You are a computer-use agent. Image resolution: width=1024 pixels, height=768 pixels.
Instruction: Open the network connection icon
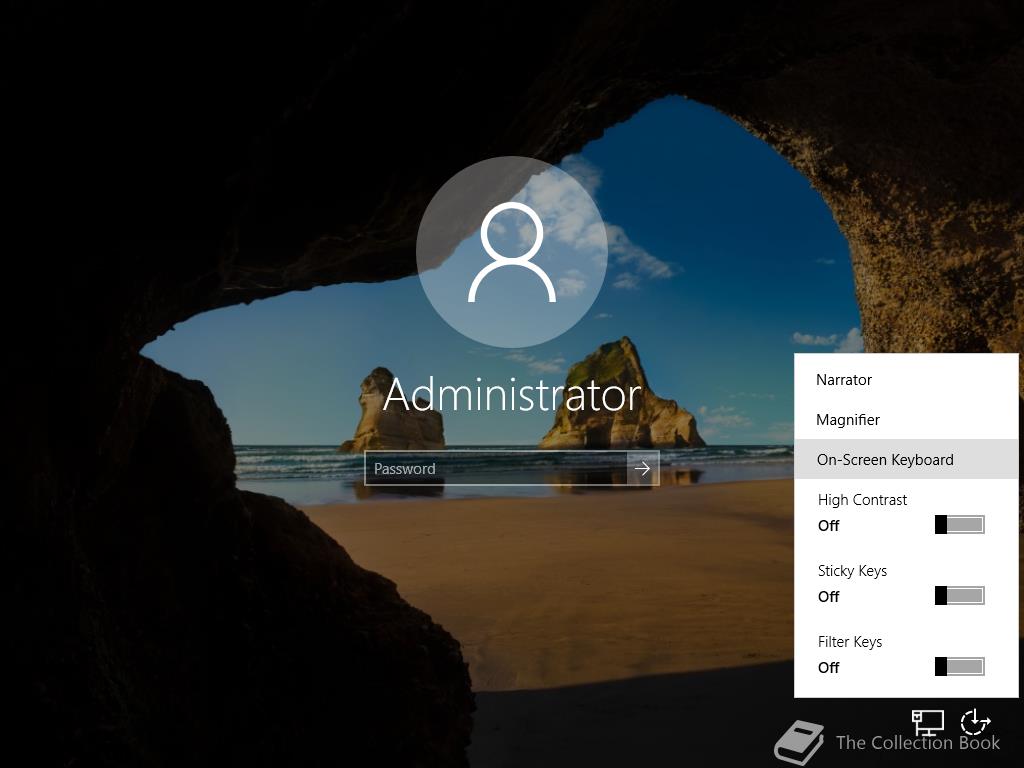click(x=927, y=722)
